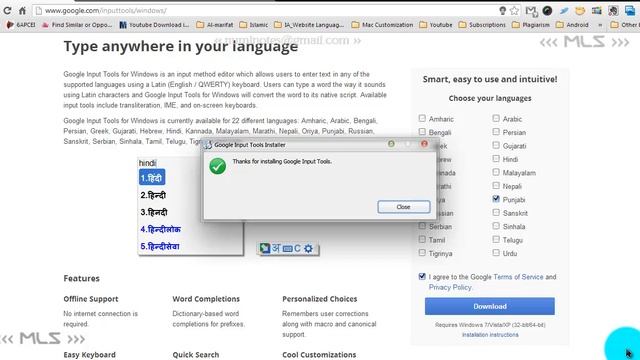Check the Sinhala language checkbox
The width and height of the screenshot is (640, 360).
(x=496, y=226)
